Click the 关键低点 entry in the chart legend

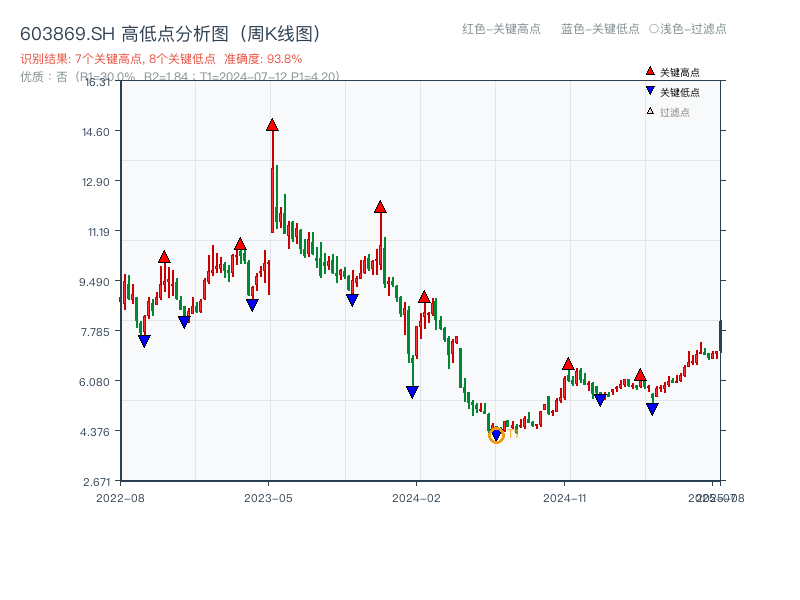point(672,92)
